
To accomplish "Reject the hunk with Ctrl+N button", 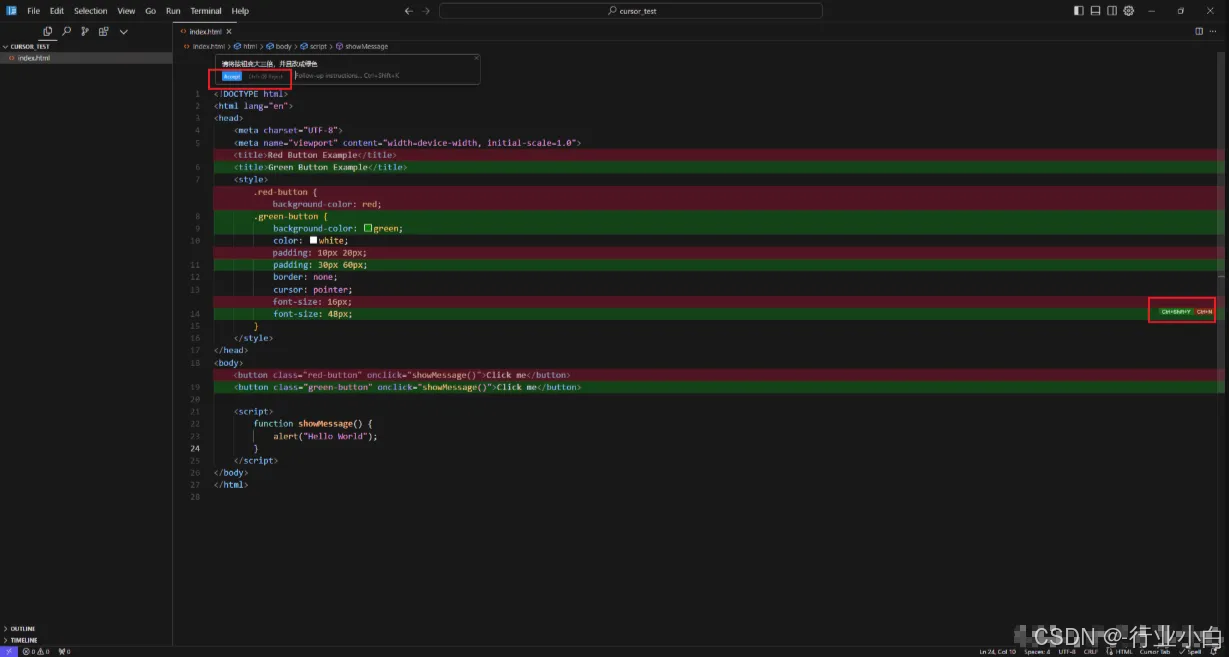I will pos(1204,312).
